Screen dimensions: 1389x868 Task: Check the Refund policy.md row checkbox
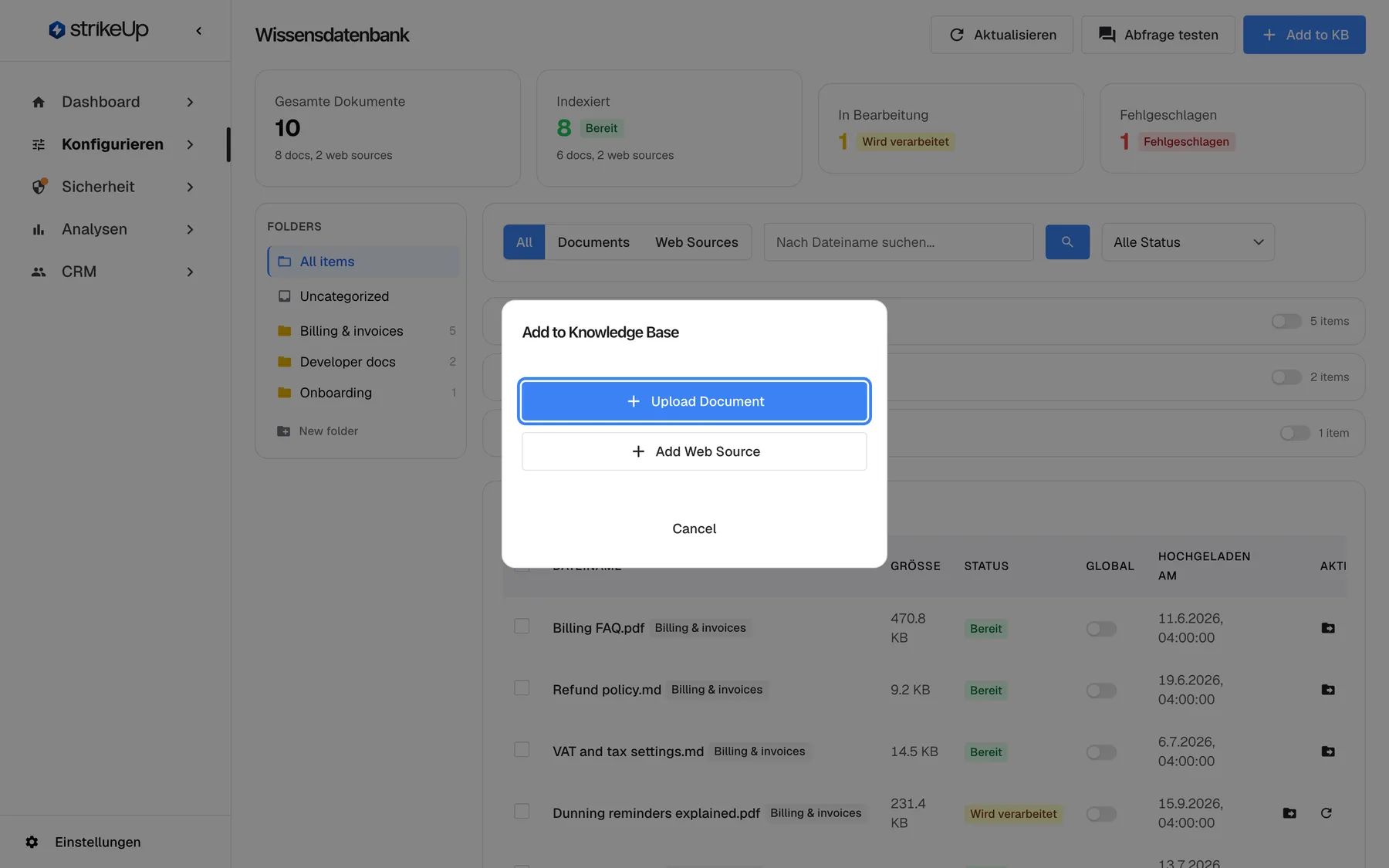click(522, 687)
